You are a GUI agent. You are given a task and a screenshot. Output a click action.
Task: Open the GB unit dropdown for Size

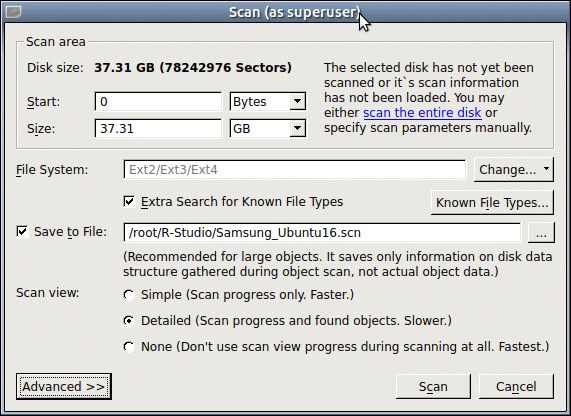point(268,128)
